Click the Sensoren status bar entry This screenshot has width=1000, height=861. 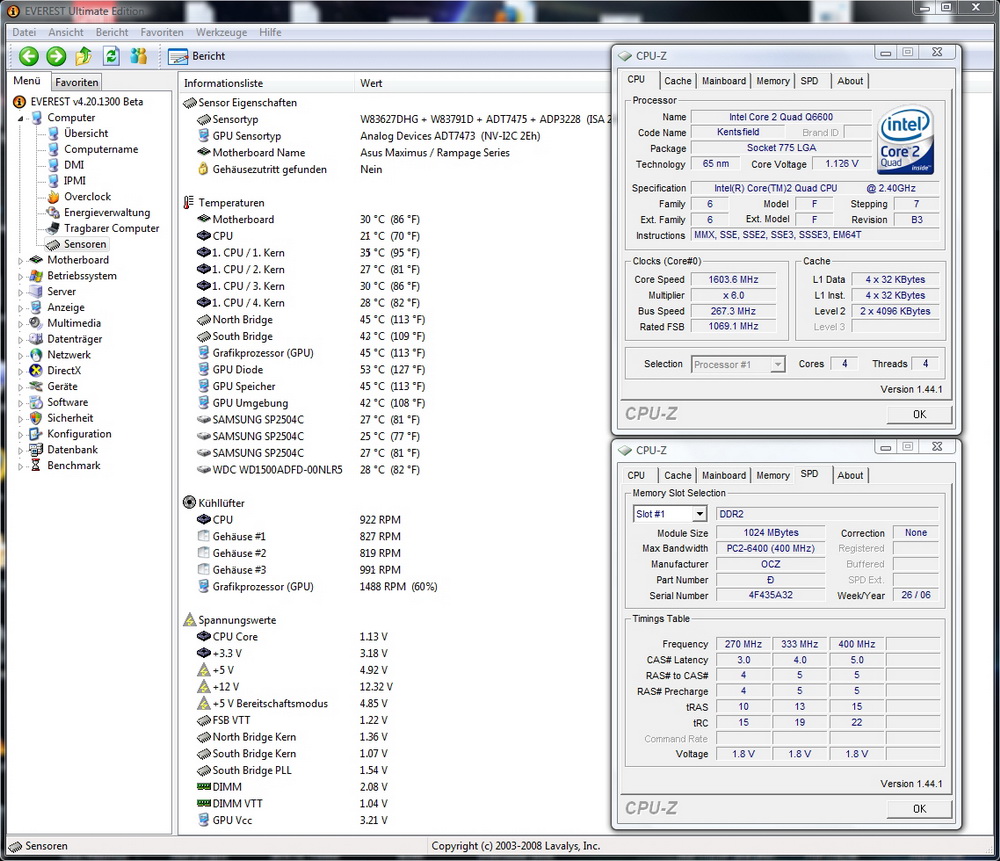coord(38,846)
